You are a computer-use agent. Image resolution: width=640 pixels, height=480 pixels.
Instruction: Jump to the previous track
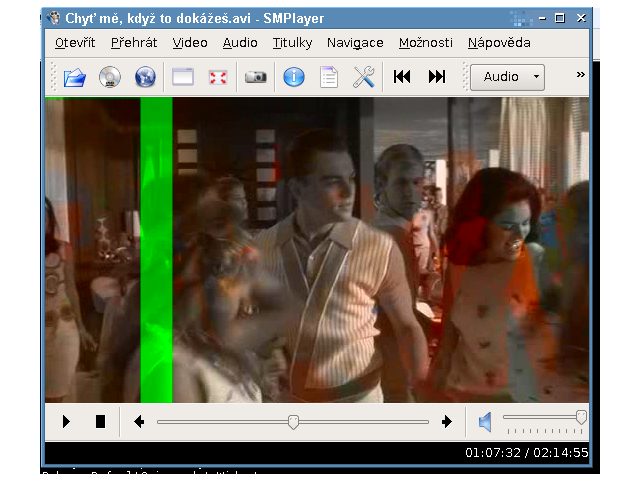tap(402, 77)
